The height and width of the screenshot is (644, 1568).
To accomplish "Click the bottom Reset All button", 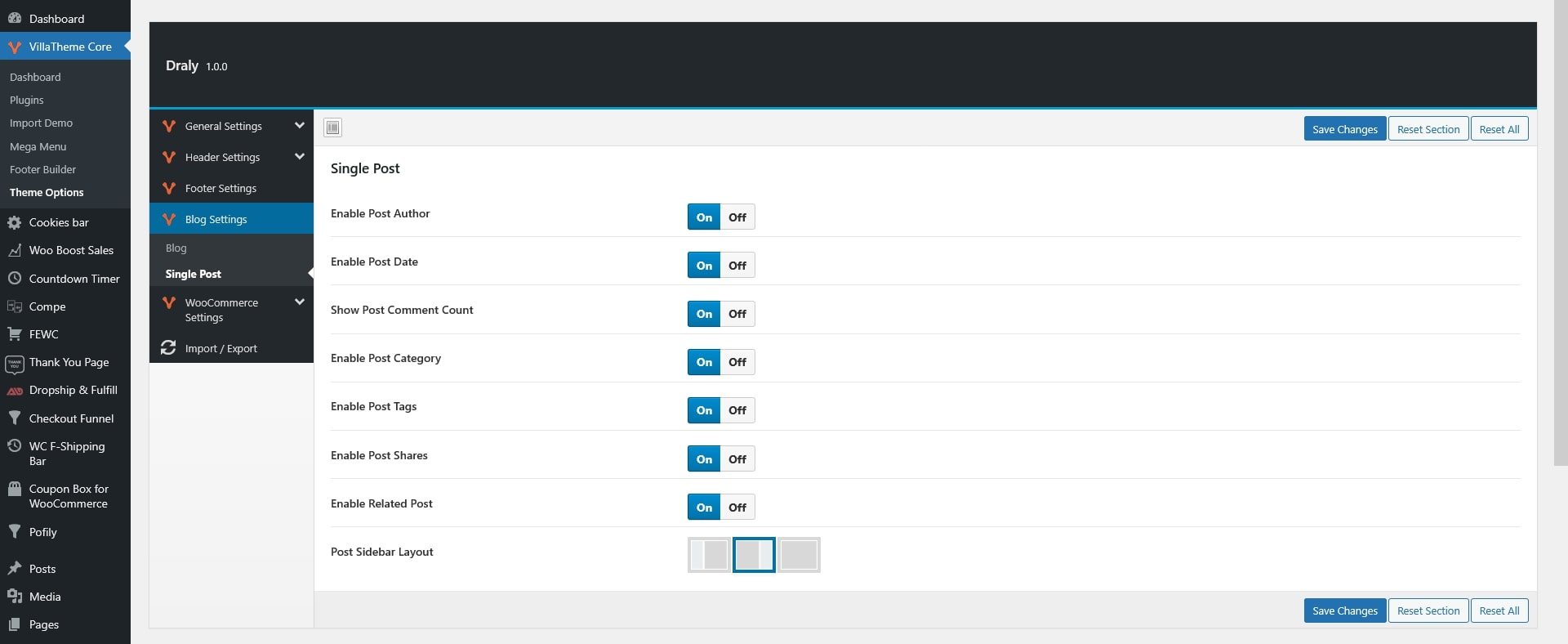I will 1499,610.
